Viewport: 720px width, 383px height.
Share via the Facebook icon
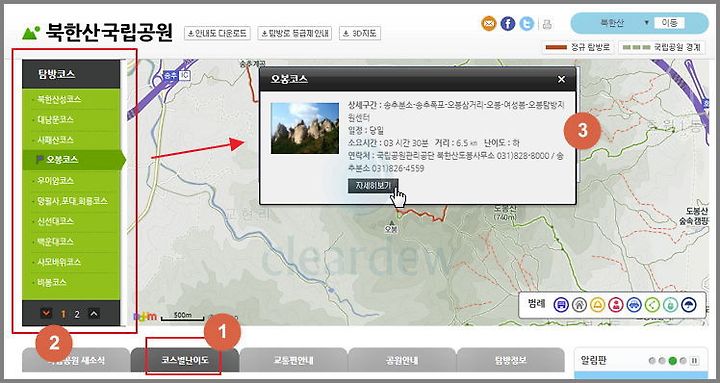coord(507,23)
